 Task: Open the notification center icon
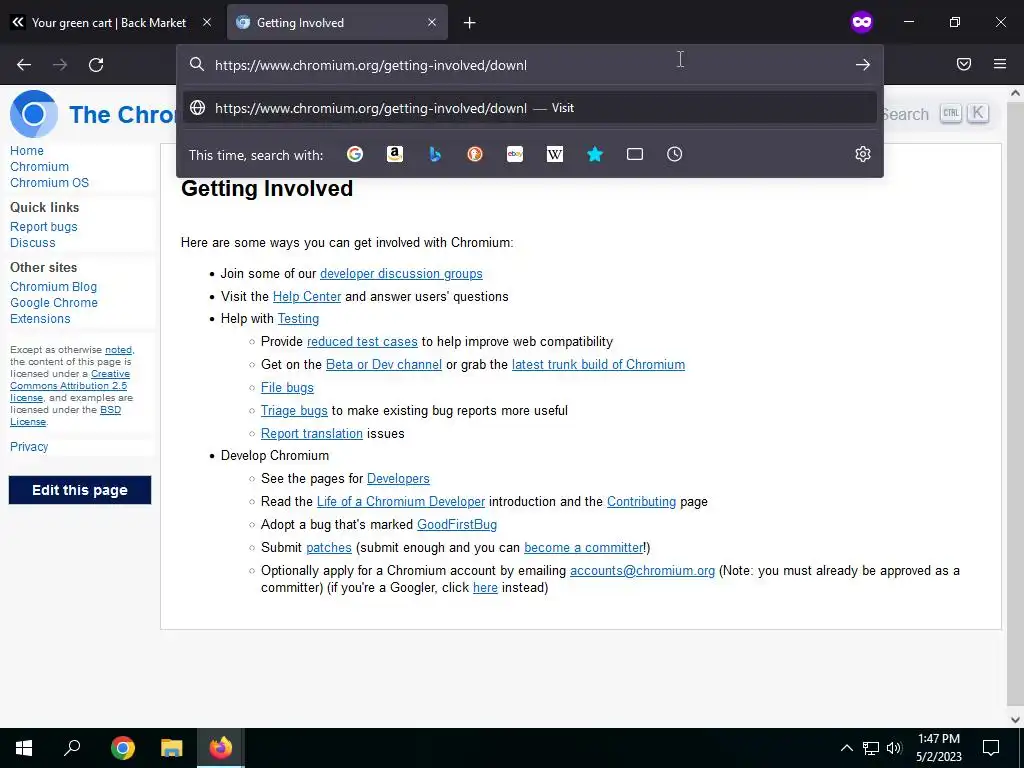991,748
